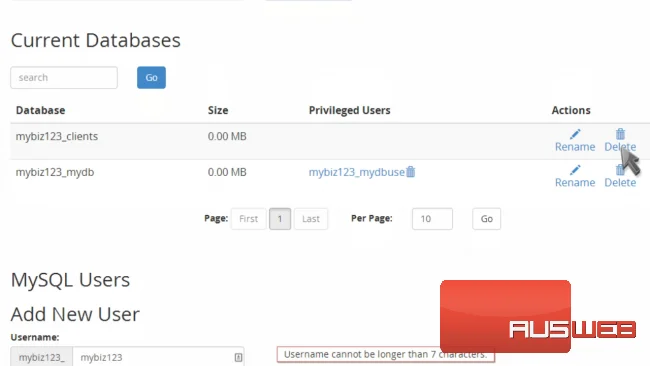650x366 pixels.
Task: Click the trash icon for mybiz123_clients
Action: (x=620, y=134)
